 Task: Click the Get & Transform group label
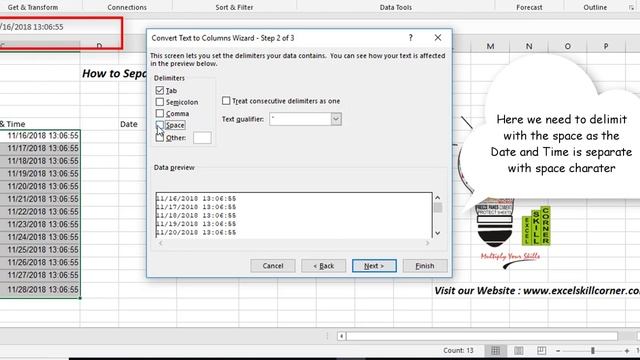coord(33,7)
